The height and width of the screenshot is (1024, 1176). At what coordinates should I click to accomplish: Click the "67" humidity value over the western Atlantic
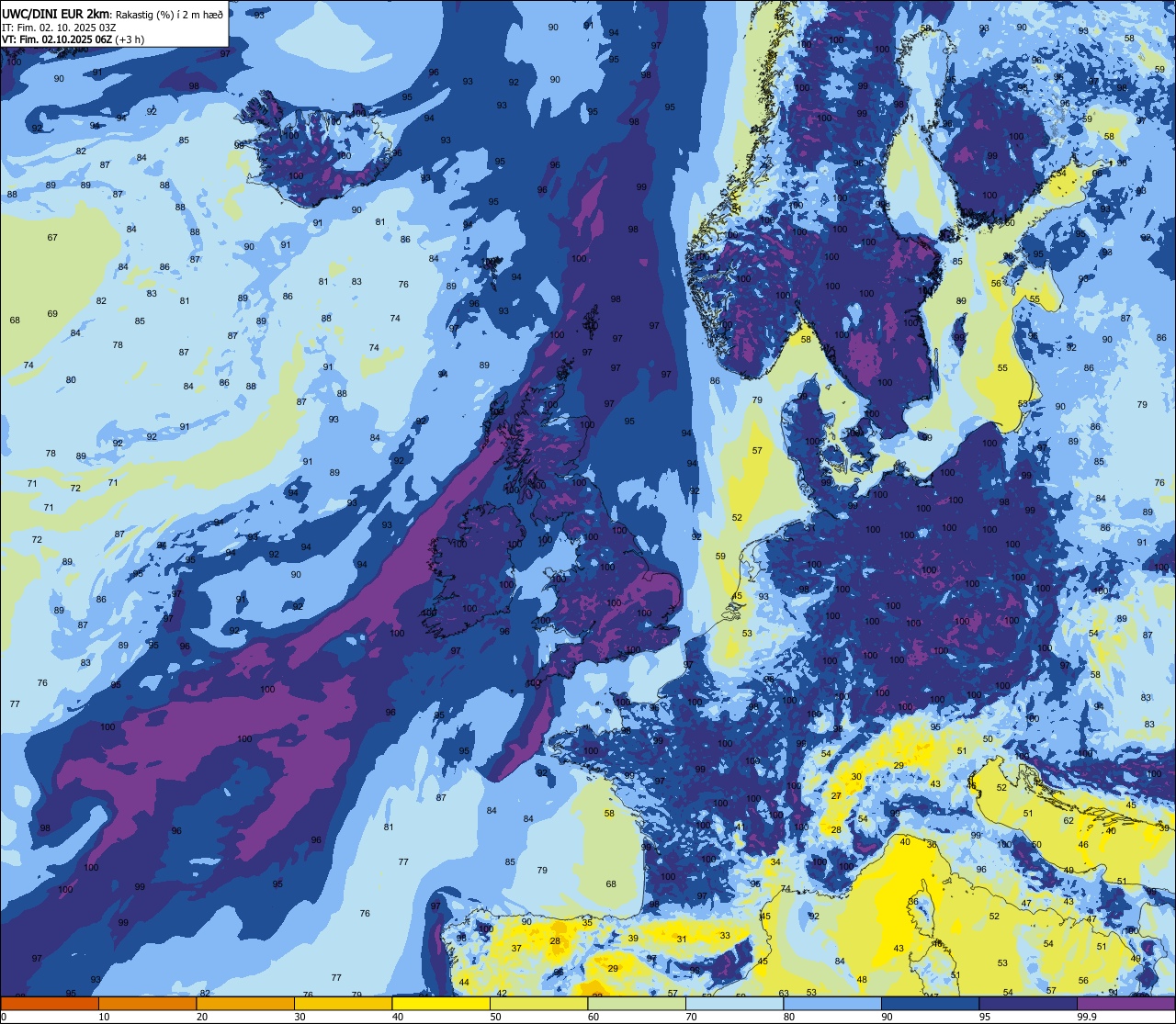(x=52, y=238)
